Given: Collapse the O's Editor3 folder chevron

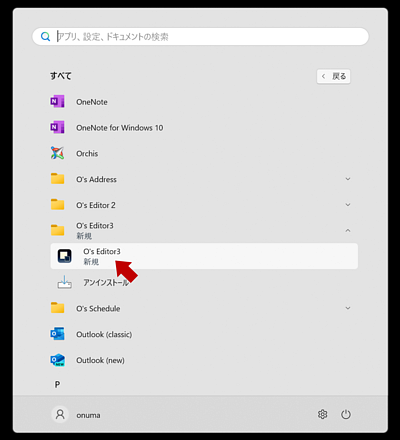Looking at the screenshot, I should tap(348, 230).
